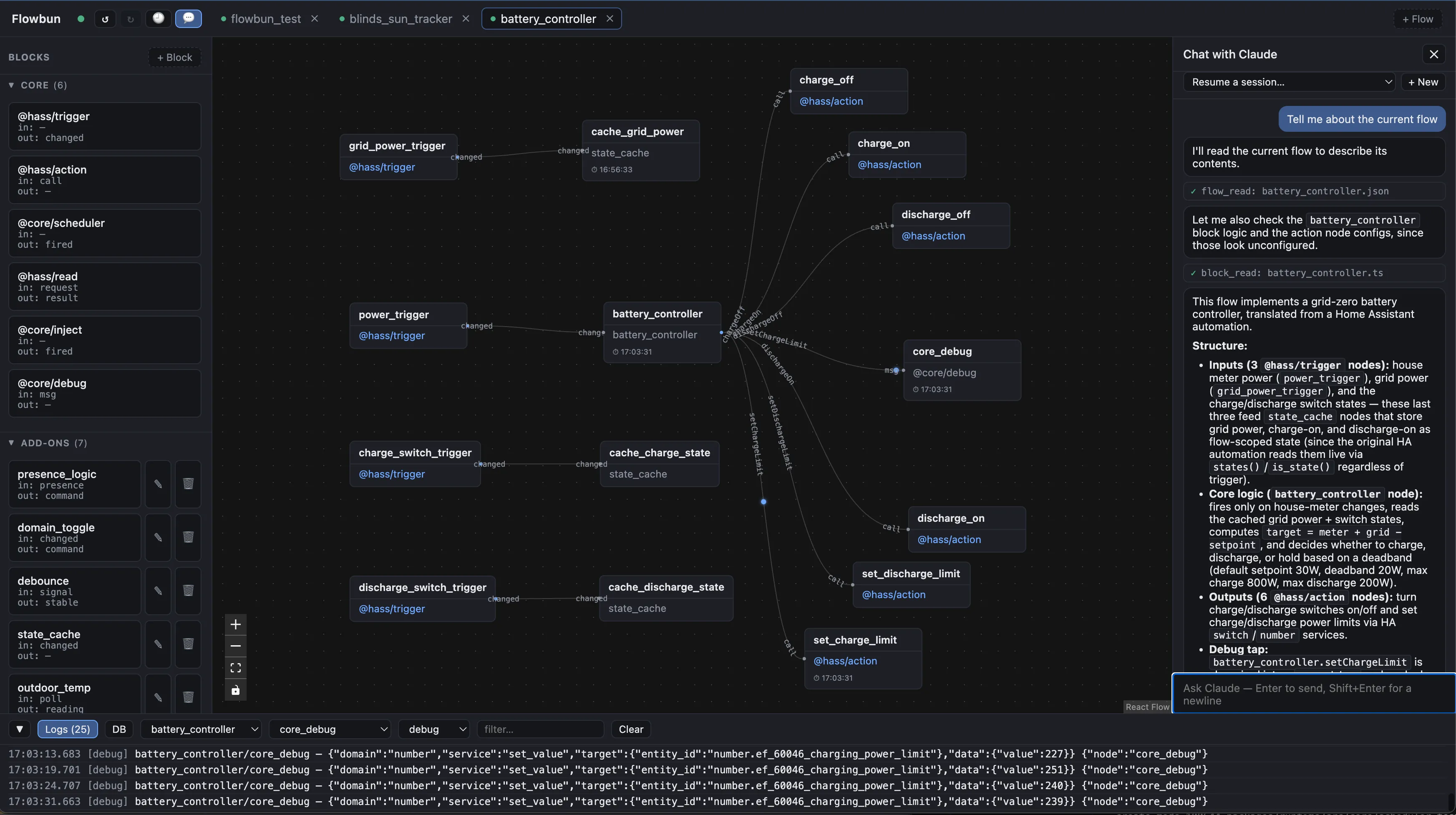Edit the debounce add-on pencil icon

[x=158, y=591]
